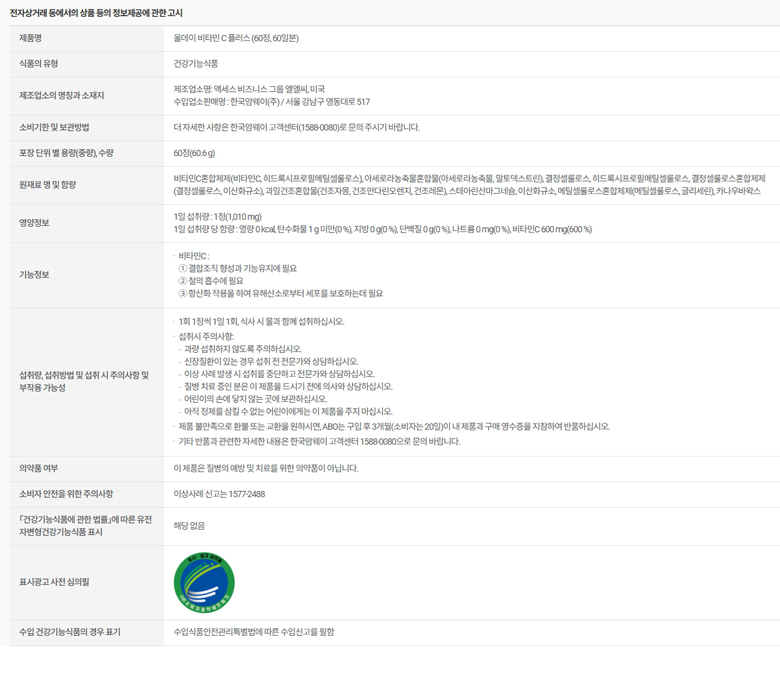Click the 영양정보 row label
Screen dimensions: 780x682
tap(34, 223)
